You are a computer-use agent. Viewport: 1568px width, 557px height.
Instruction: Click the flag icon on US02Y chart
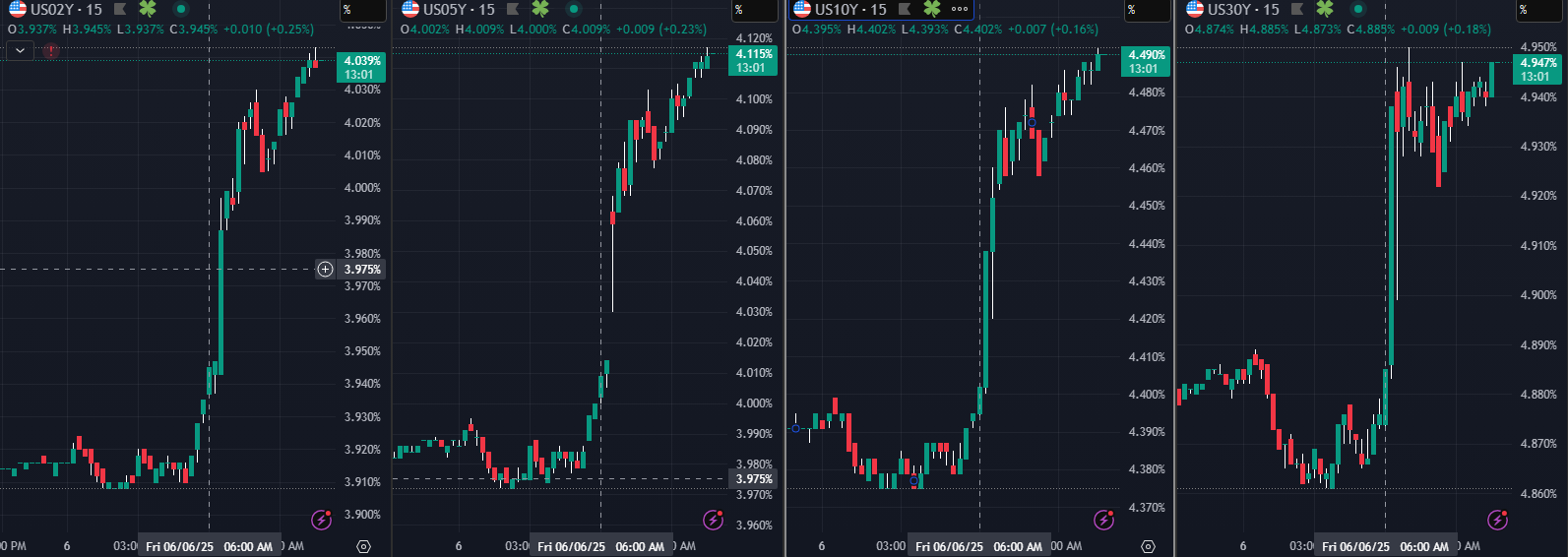[120, 10]
